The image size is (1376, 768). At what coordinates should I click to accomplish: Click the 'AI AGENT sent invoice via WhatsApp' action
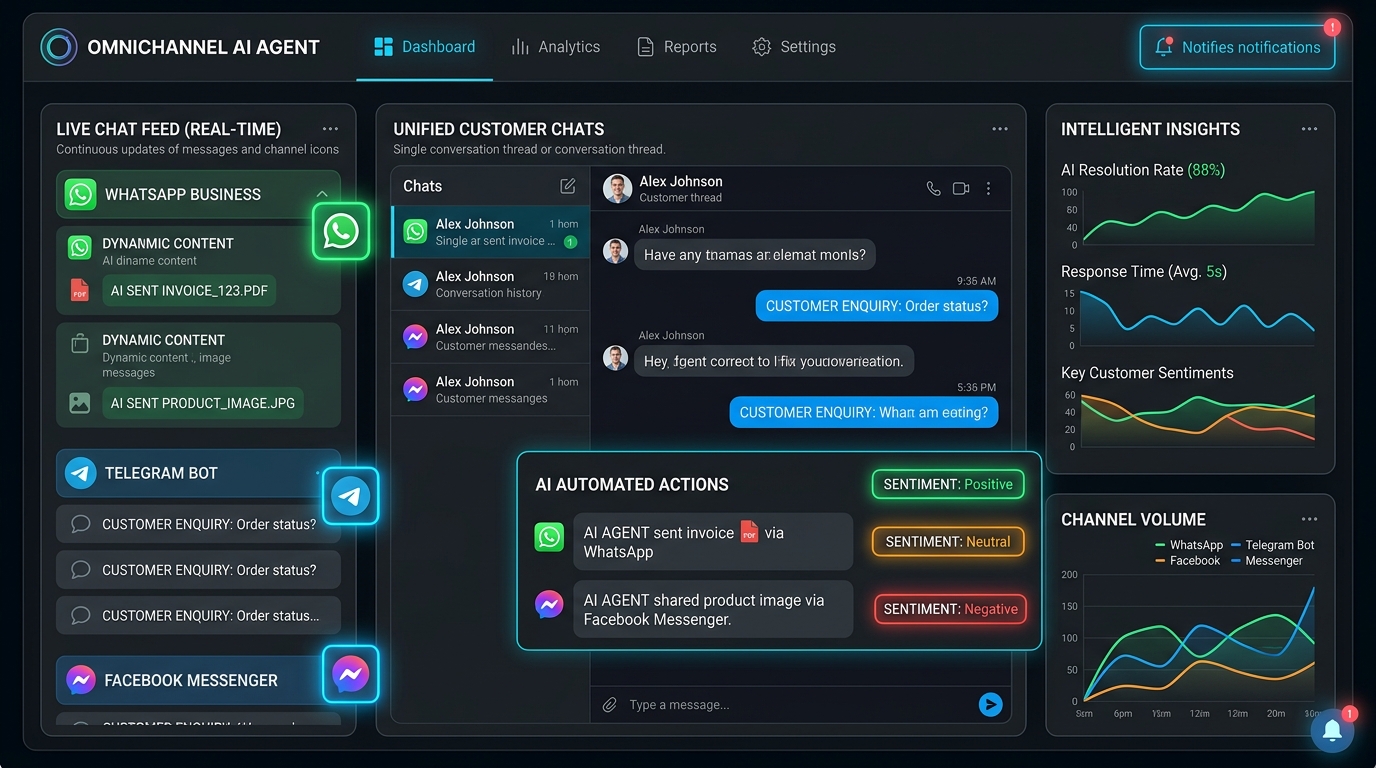click(x=713, y=542)
